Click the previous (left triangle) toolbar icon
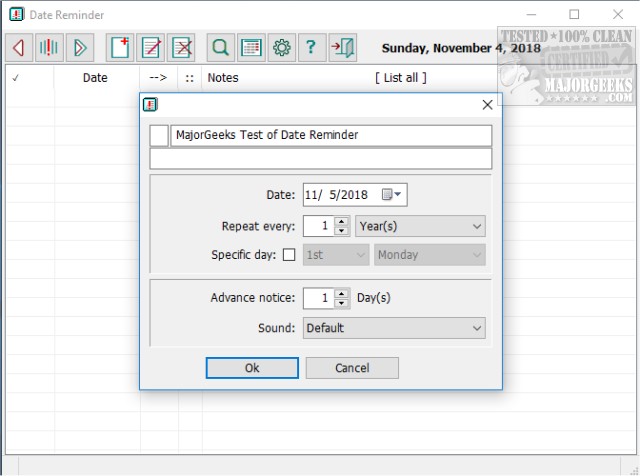The image size is (640, 476). click(18, 47)
